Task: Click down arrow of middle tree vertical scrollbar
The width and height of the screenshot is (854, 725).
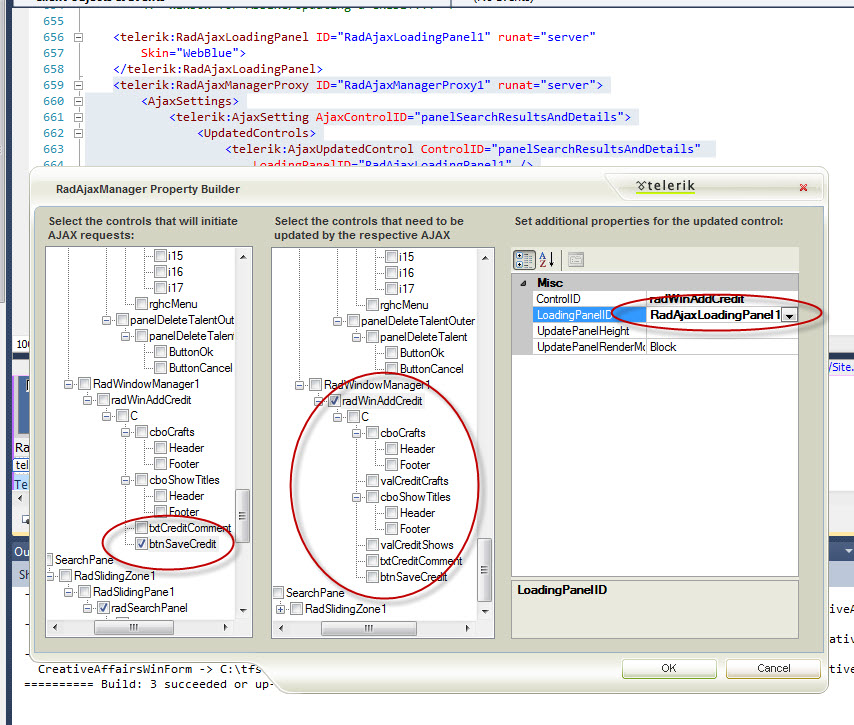Action: [485, 611]
